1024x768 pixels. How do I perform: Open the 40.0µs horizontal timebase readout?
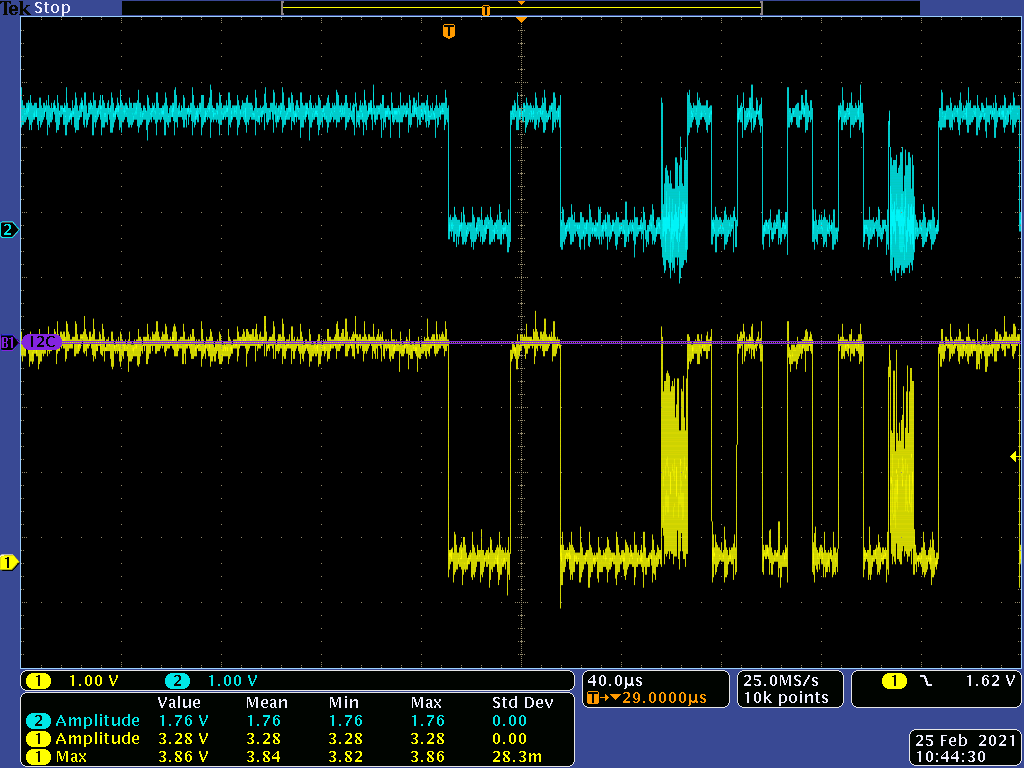coord(613,680)
